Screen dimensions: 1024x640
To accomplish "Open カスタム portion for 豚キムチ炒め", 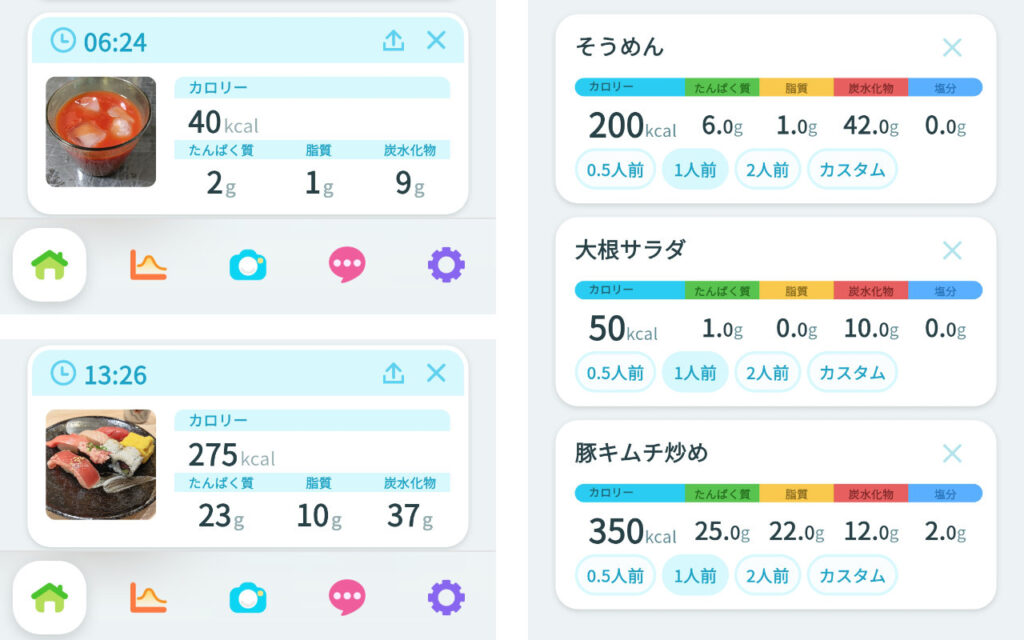I will [851, 574].
